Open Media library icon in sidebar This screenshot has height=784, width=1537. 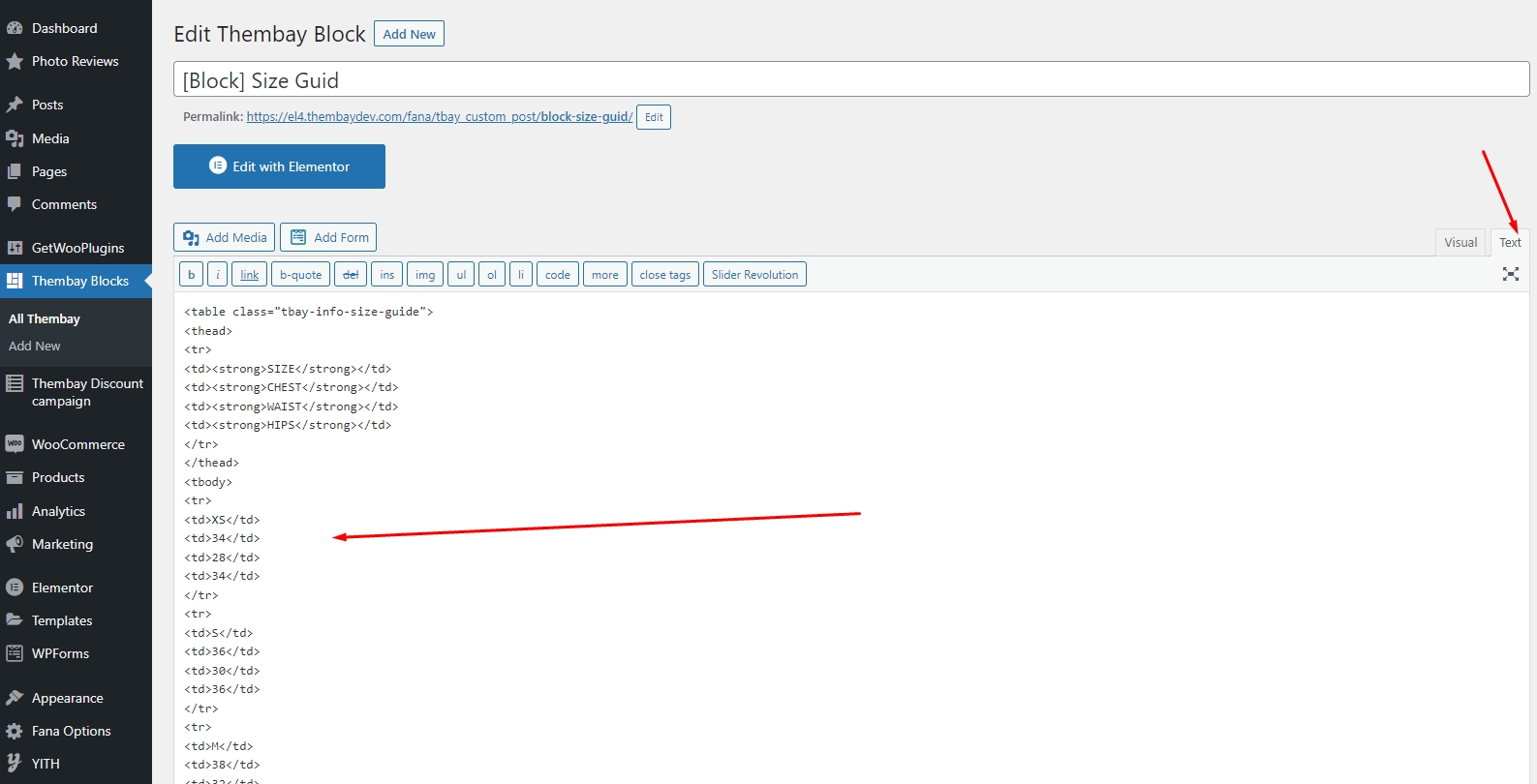pyautogui.click(x=15, y=138)
